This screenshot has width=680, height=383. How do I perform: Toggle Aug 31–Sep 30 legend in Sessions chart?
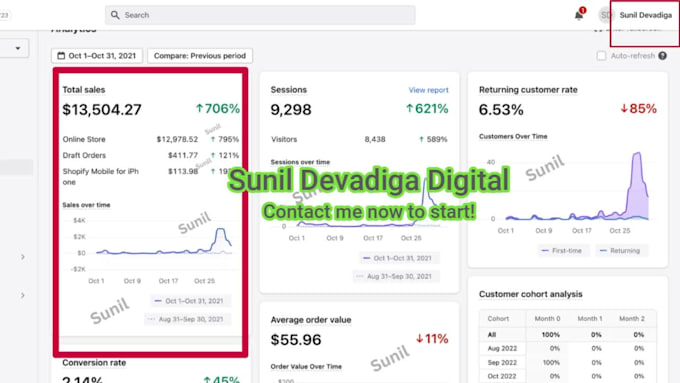click(396, 276)
